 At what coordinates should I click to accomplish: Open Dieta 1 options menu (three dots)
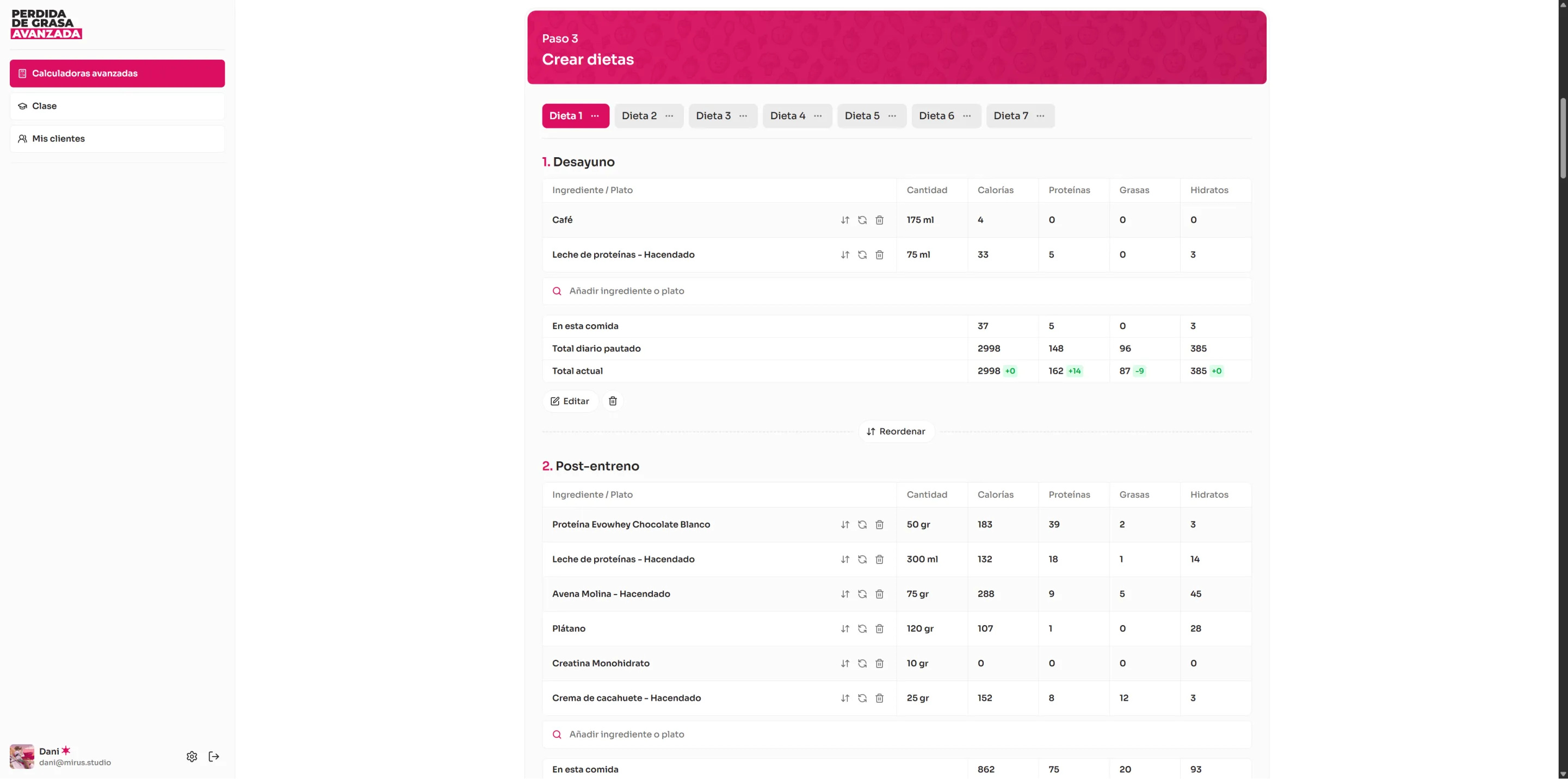coord(595,116)
